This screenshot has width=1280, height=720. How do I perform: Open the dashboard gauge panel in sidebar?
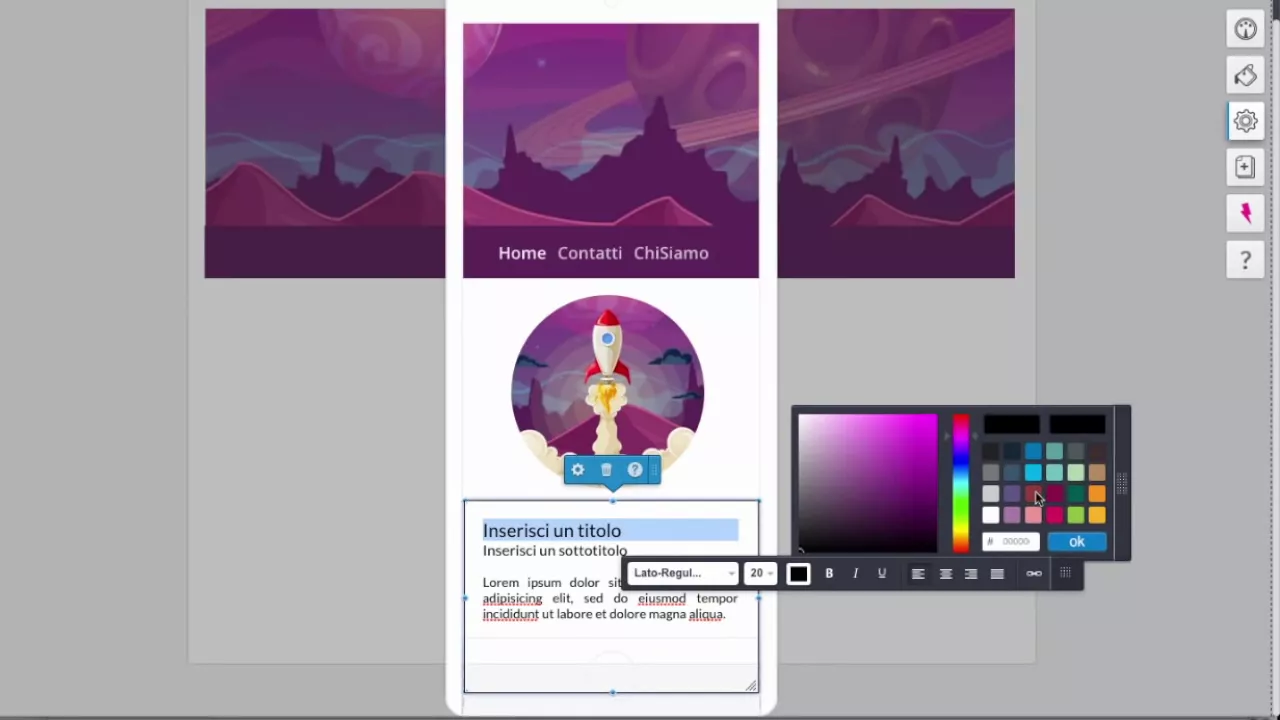pos(1245,29)
